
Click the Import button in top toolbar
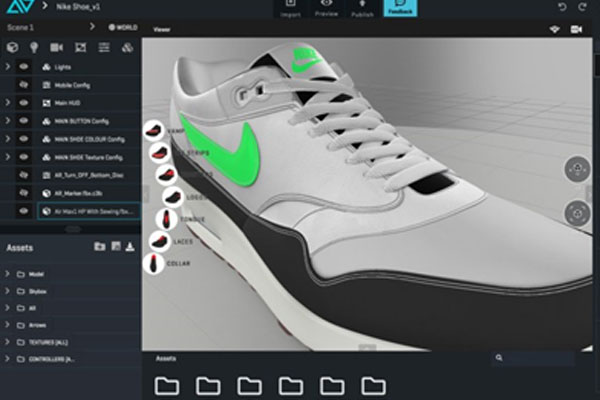pos(291,9)
